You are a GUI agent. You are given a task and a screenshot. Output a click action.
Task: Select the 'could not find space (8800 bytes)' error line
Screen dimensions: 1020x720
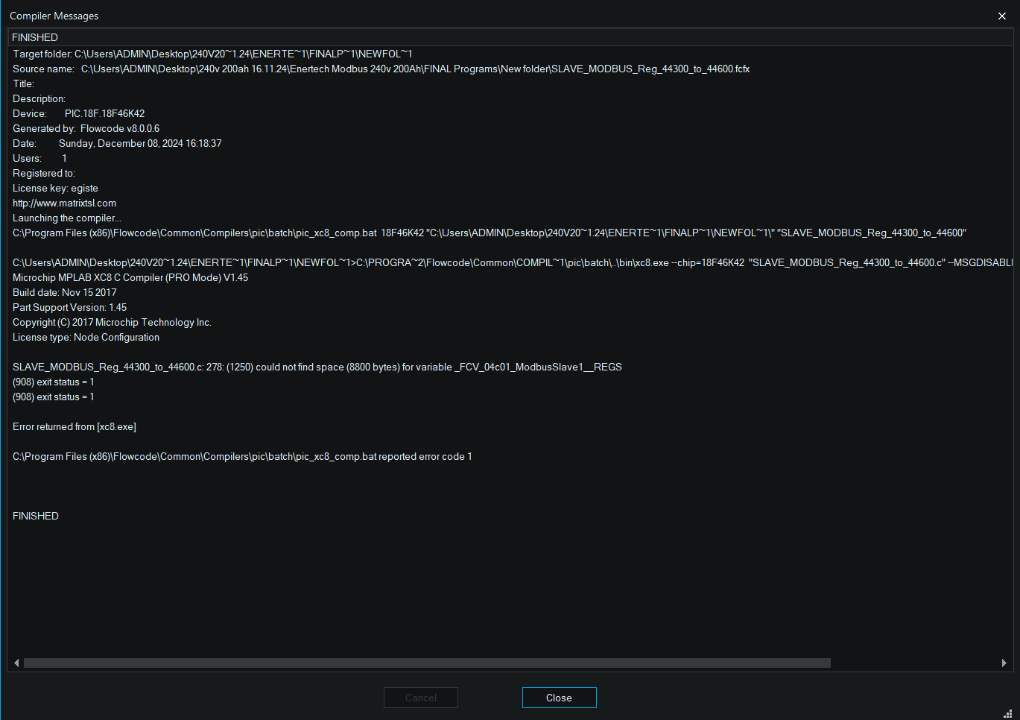click(317, 367)
